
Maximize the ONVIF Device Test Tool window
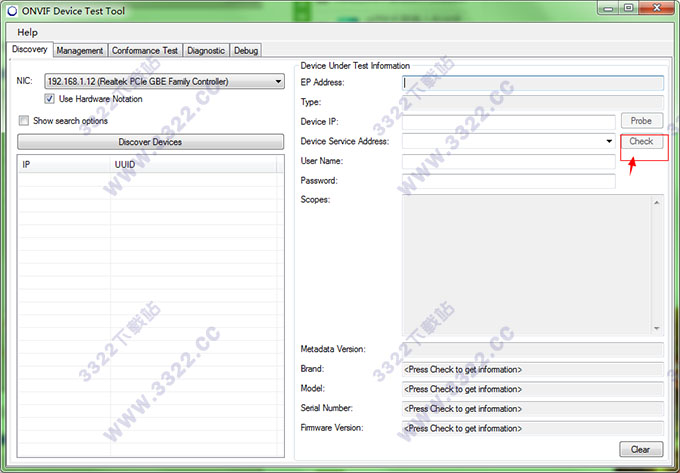point(628,8)
